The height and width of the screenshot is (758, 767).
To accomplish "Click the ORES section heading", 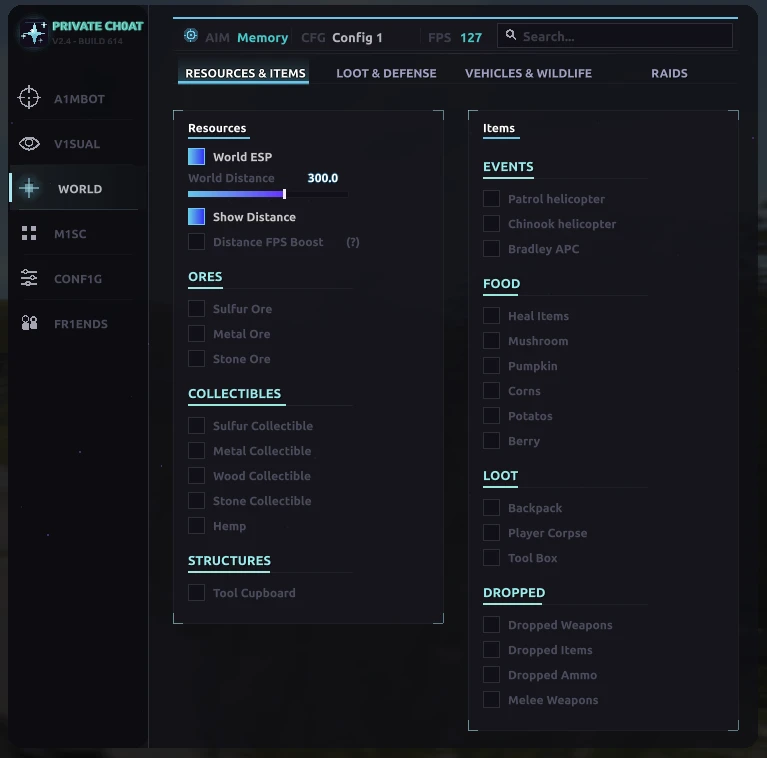I will pyautogui.click(x=205, y=276).
